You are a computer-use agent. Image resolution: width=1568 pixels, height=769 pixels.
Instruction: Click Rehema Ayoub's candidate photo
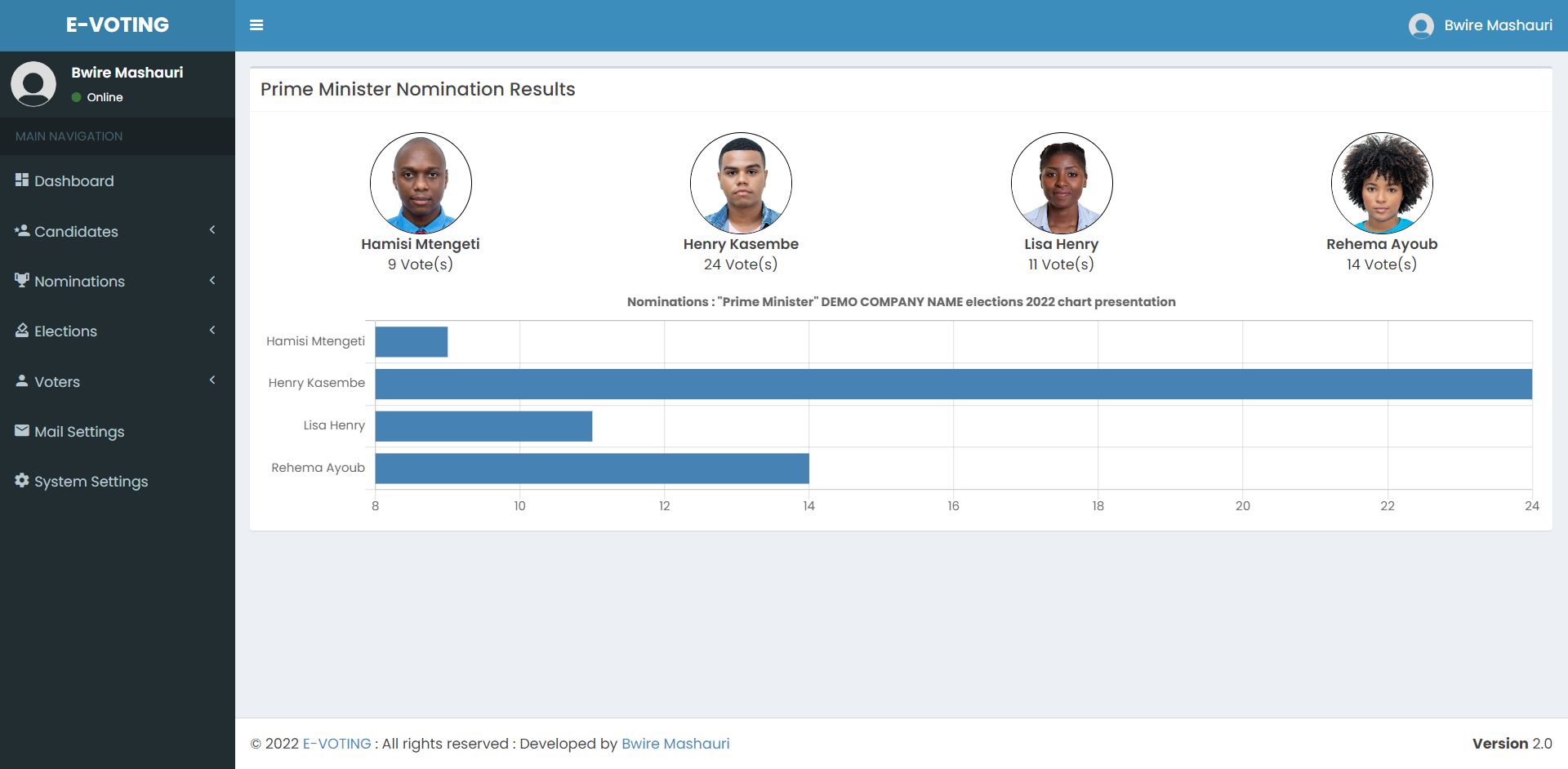pos(1382,183)
